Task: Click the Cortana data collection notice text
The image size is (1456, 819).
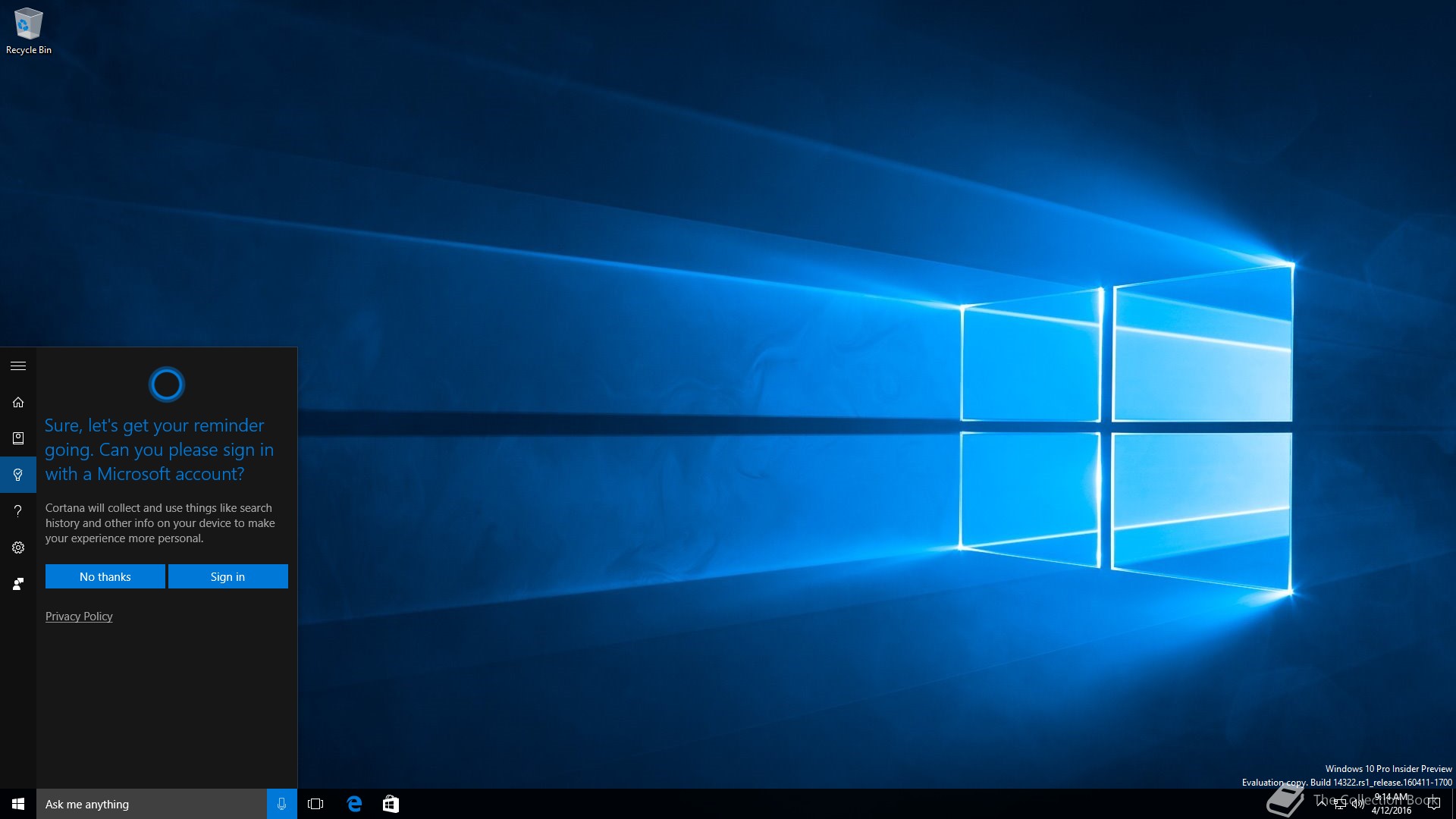Action: [x=160, y=523]
